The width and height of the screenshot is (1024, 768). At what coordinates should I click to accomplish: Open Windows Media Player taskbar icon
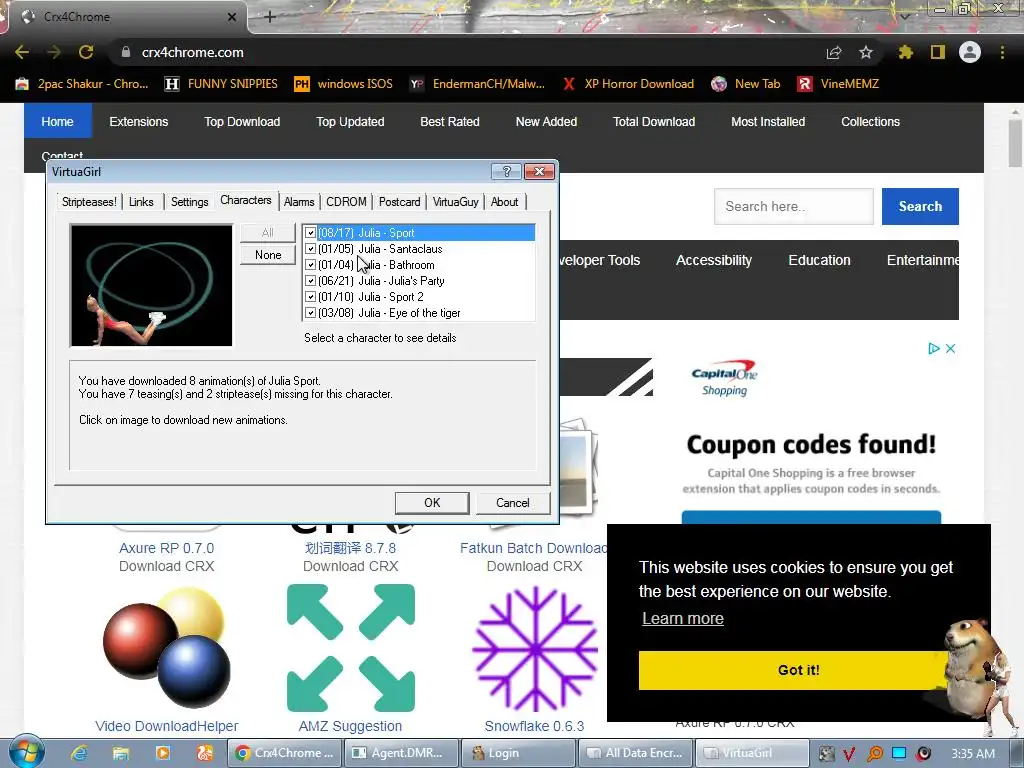163,753
